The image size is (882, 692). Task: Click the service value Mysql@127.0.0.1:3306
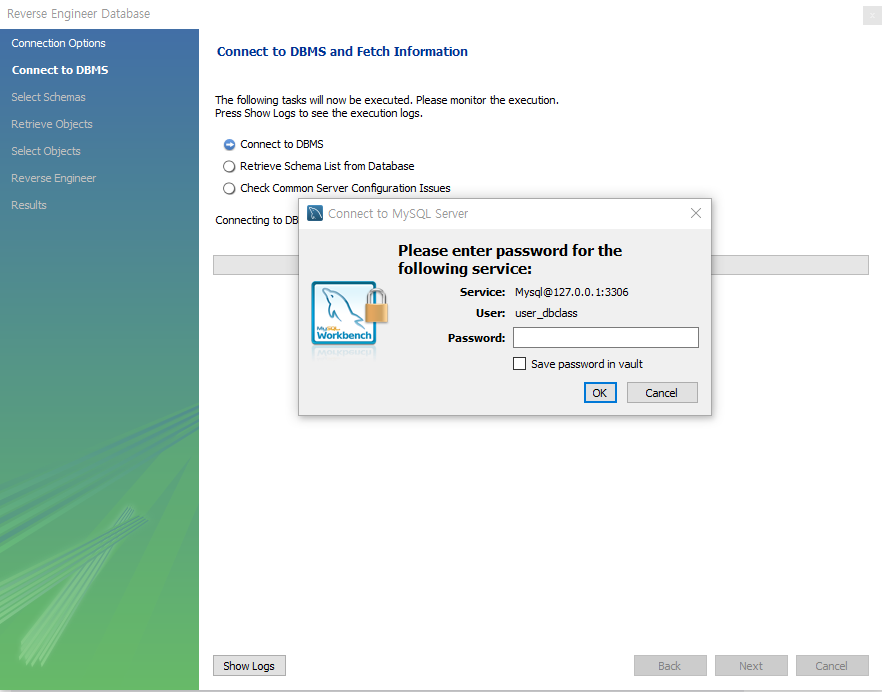pos(572,292)
